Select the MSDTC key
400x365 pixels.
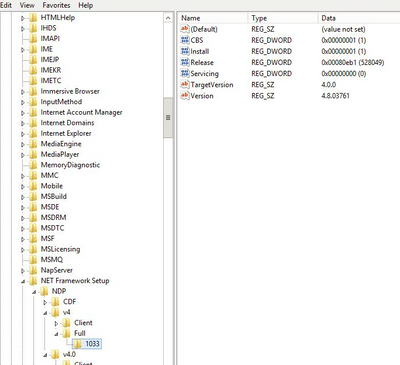[x=52, y=228]
